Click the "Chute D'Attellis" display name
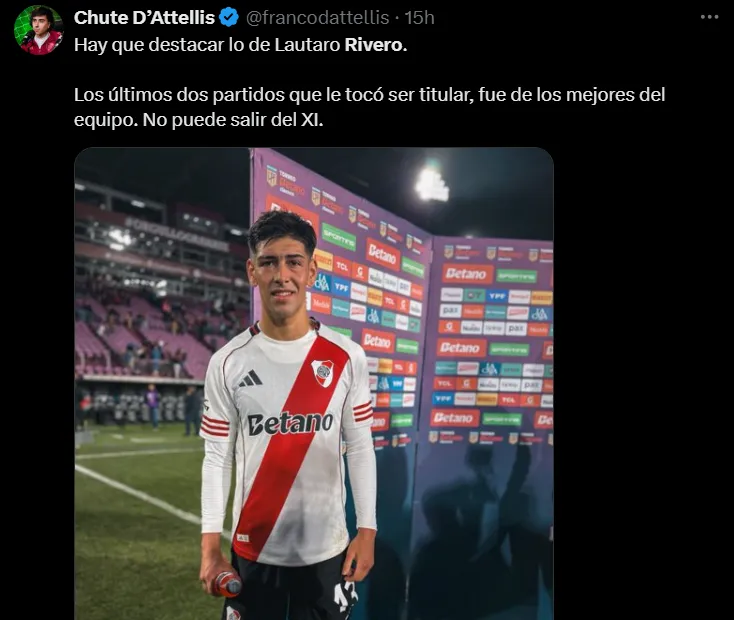Viewport: 734px width, 620px height. point(144,18)
